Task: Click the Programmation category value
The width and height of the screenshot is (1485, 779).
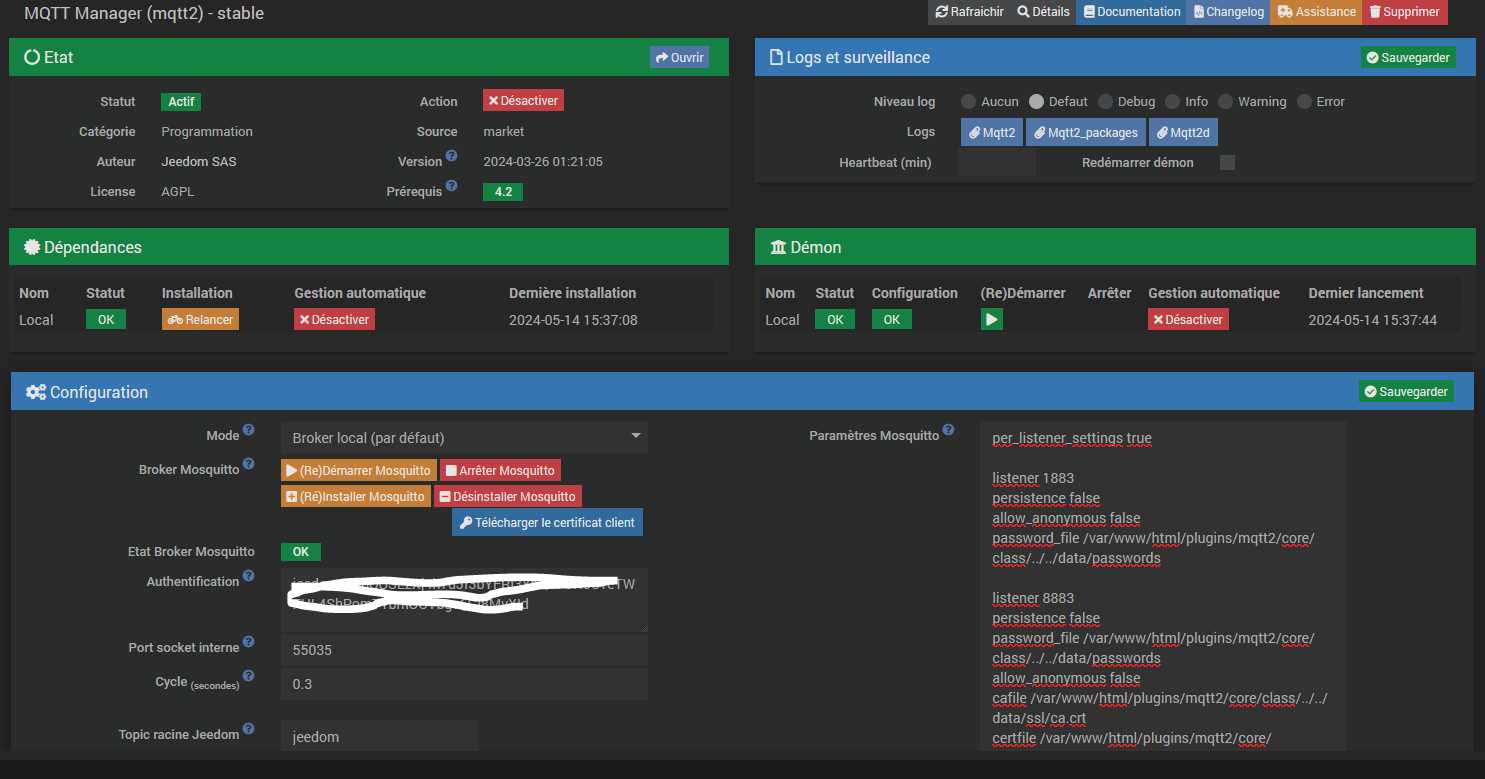Action: tap(207, 131)
